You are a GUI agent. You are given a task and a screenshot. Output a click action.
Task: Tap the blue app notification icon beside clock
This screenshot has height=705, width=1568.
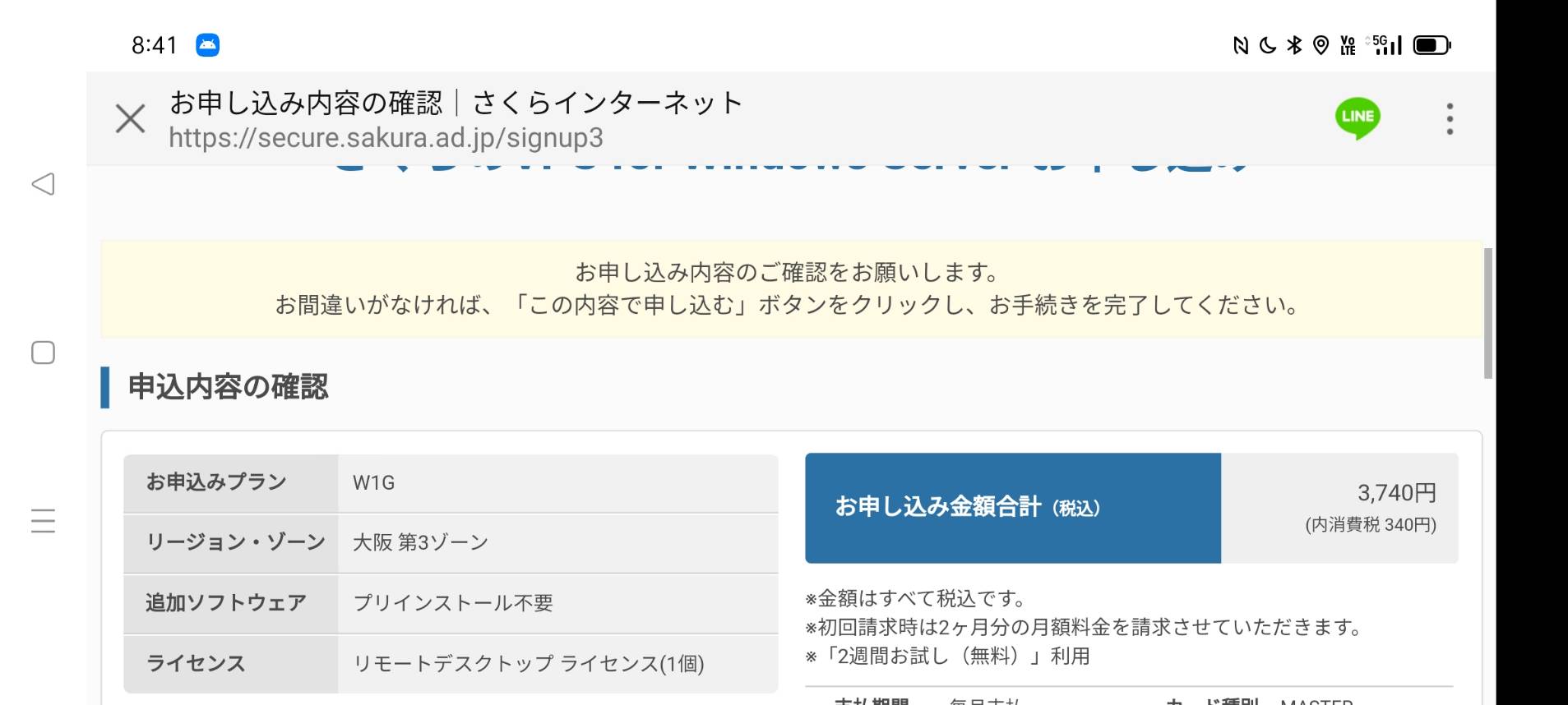tap(207, 44)
